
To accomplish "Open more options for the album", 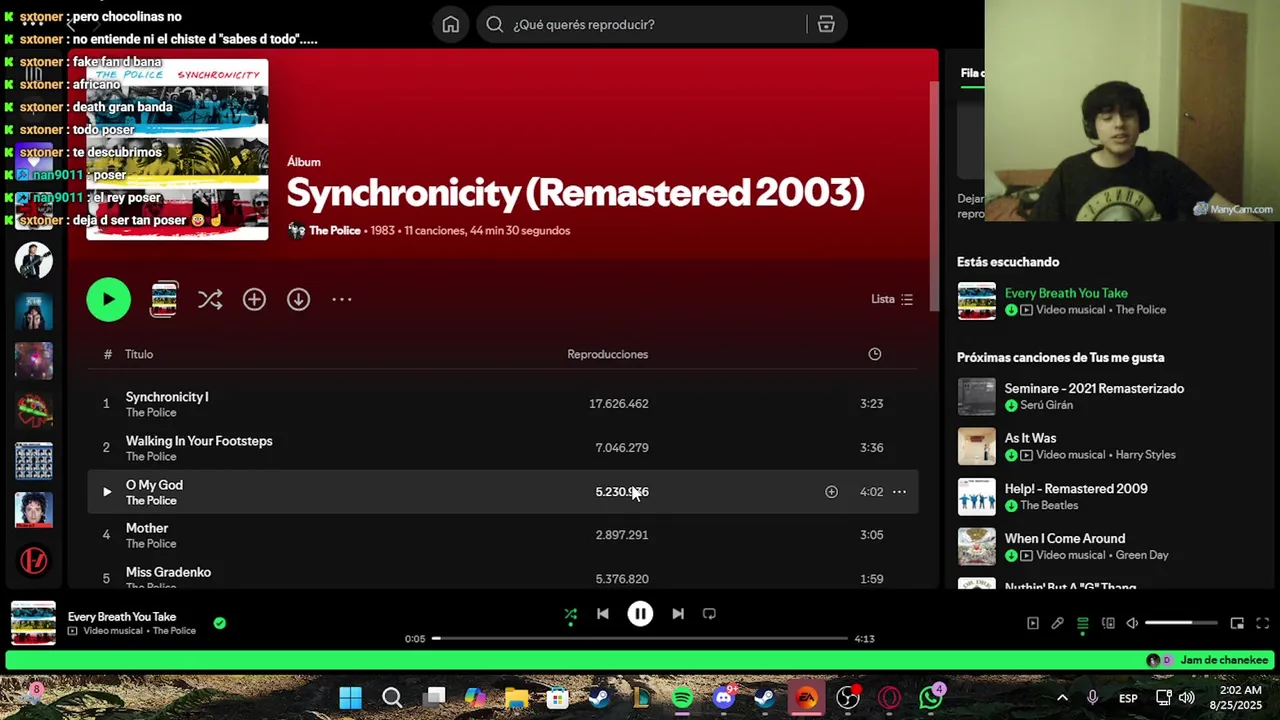I will [x=342, y=299].
